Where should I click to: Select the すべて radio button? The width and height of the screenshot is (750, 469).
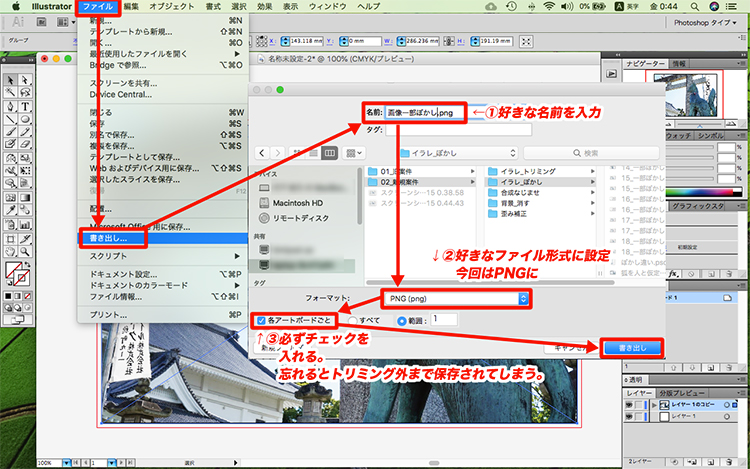click(351, 319)
